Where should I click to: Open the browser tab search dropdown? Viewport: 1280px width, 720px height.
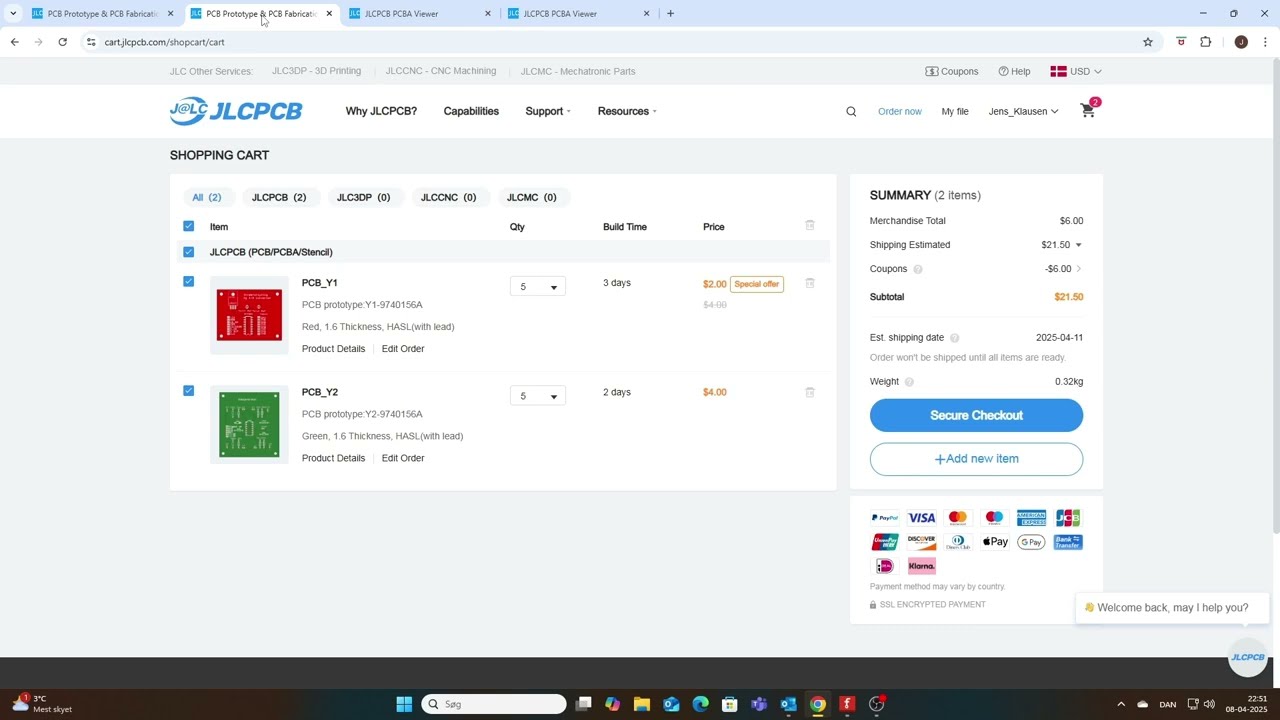(x=13, y=13)
